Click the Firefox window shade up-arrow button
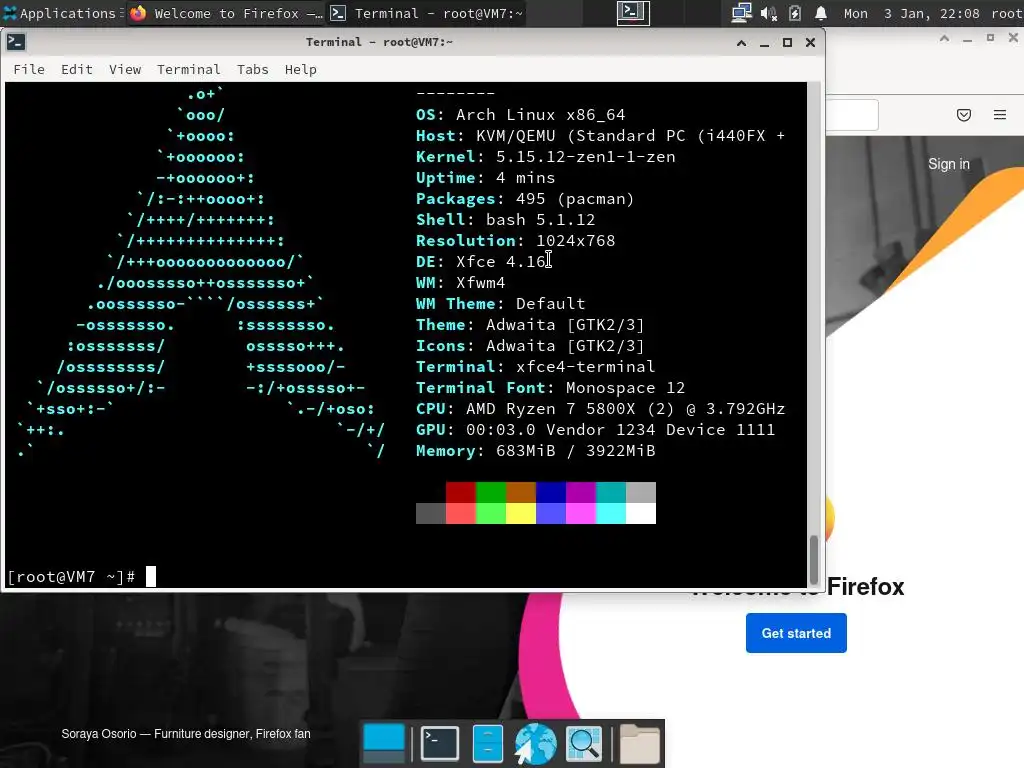 pyautogui.click(x=944, y=39)
